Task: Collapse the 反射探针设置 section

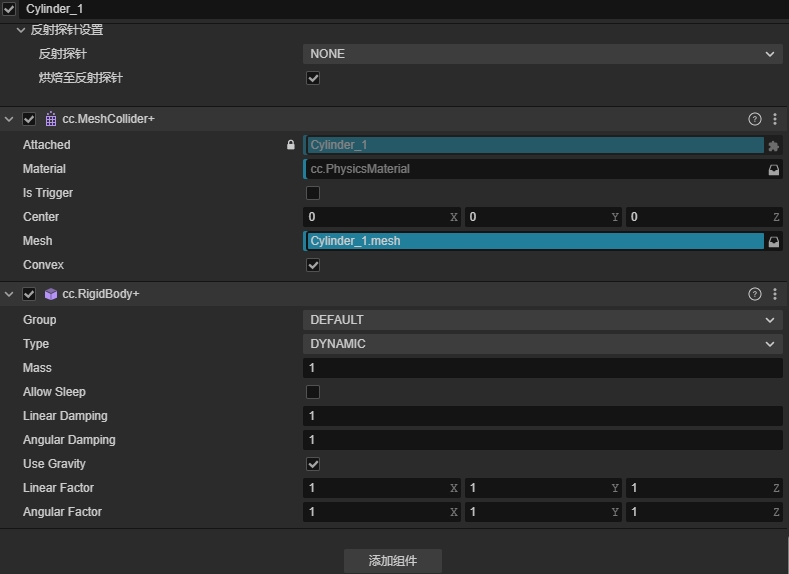Action: coord(21,30)
